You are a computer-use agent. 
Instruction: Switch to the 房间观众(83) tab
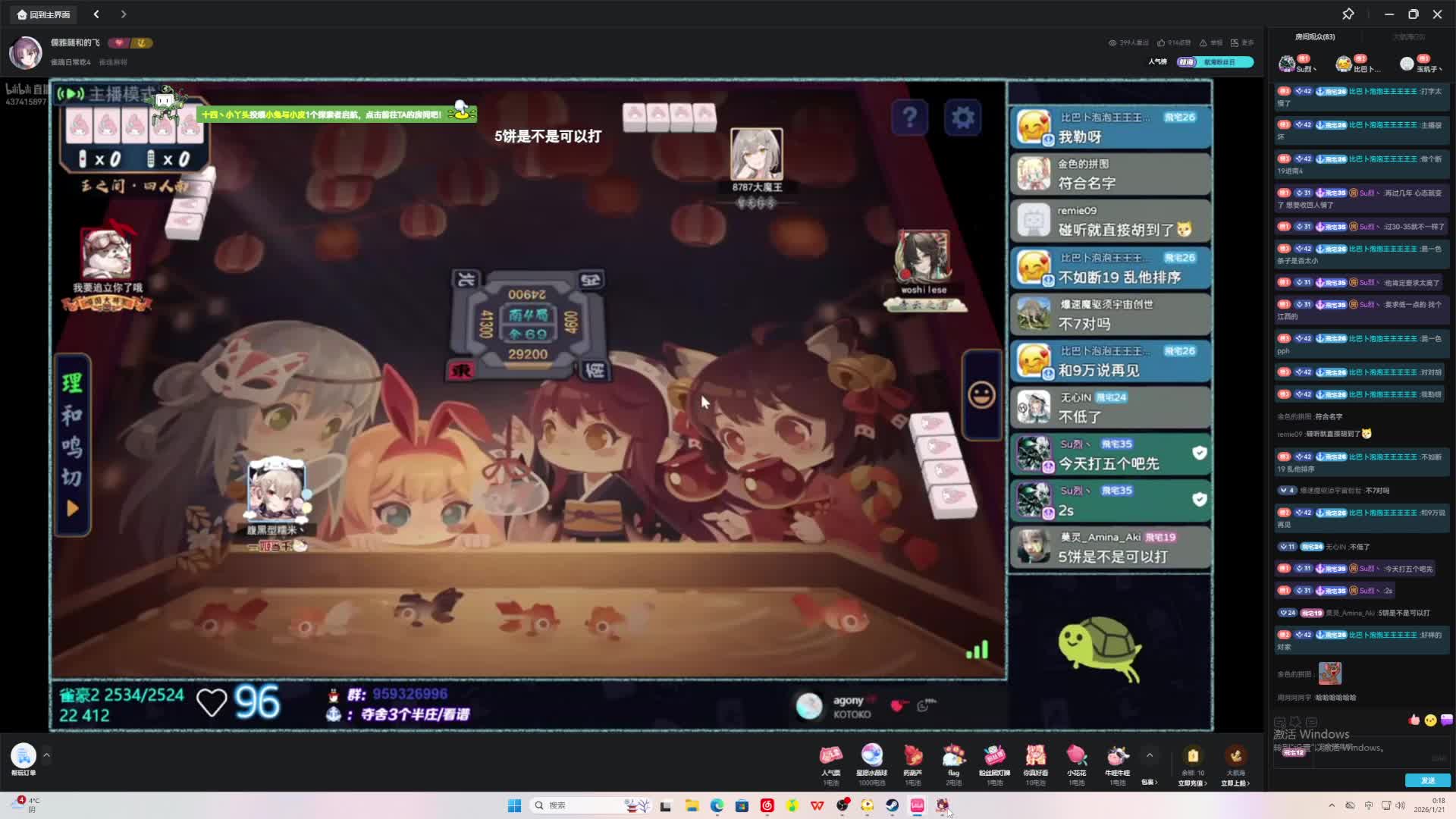[x=1315, y=37]
